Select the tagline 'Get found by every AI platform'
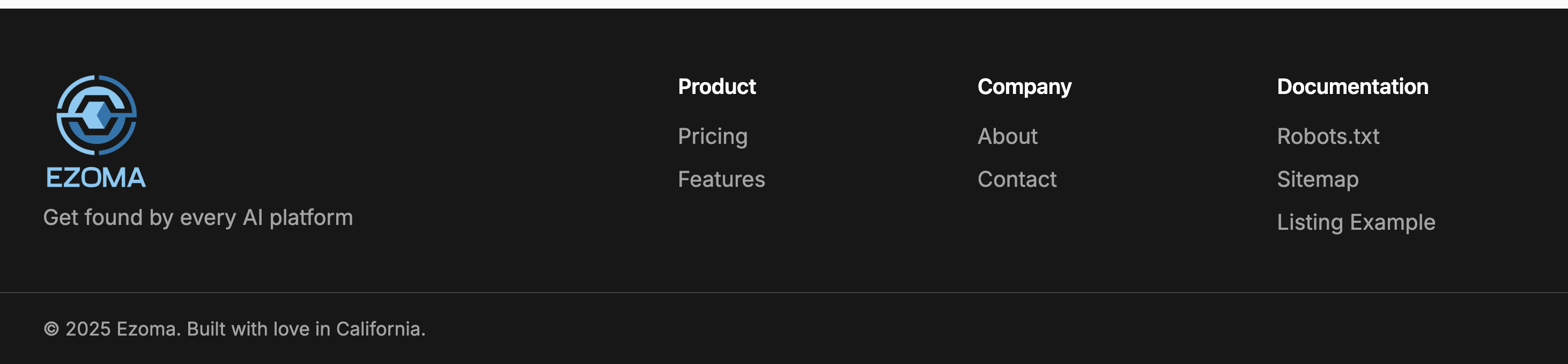Image resolution: width=1568 pixels, height=364 pixels. point(199,216)
